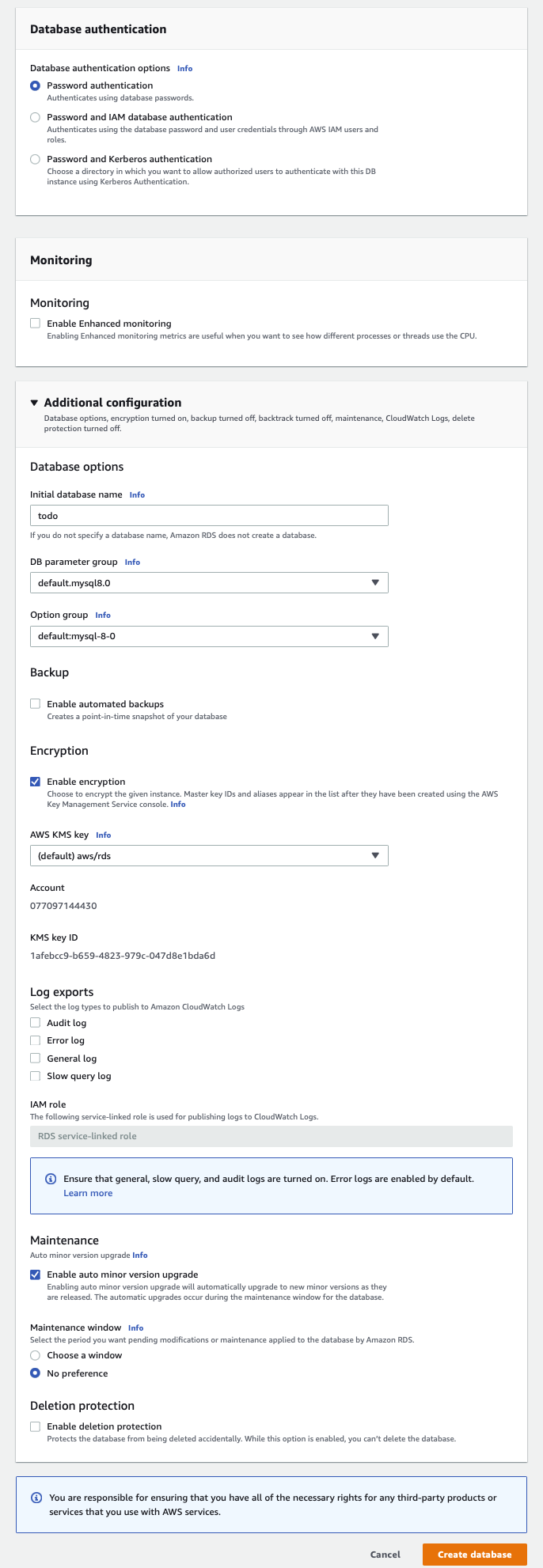Open the AWS KMS key dropdown

pyautogui.click(x=209, y=856)
